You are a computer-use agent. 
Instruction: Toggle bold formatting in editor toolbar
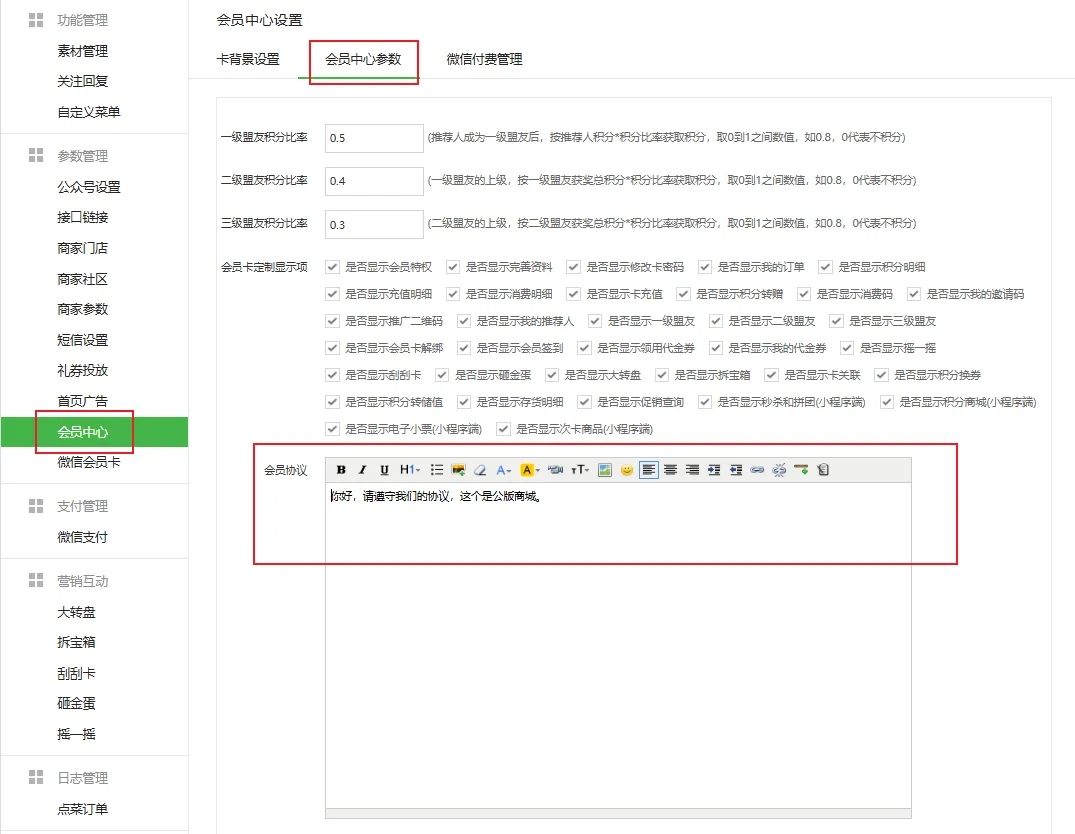342,470
